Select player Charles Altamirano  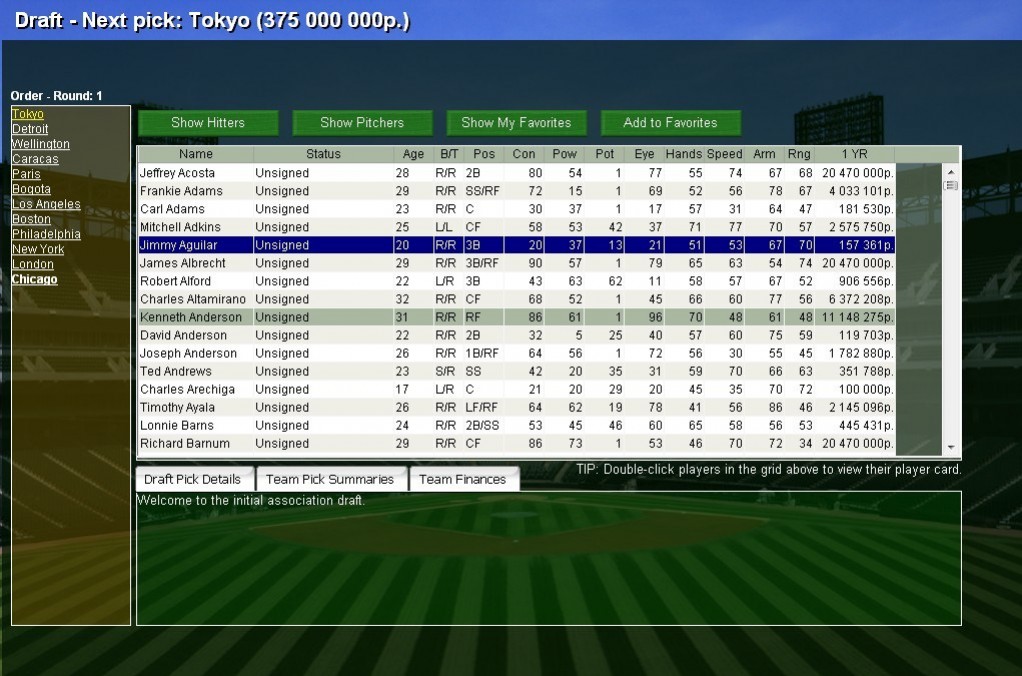(x=516, y=299)
